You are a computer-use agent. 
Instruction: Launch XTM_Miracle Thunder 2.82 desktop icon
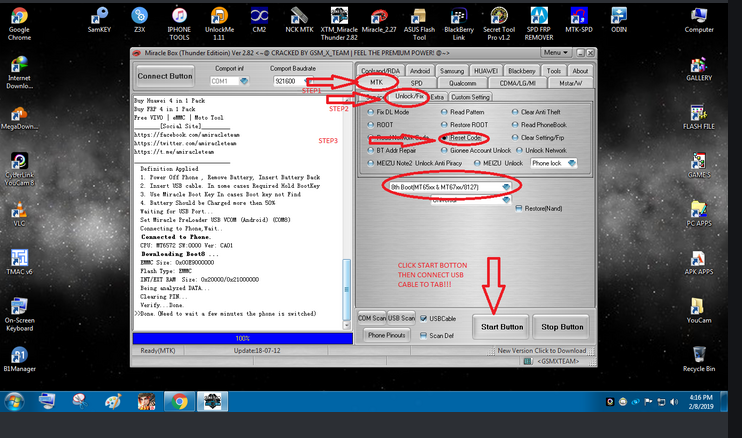(339, 24)
